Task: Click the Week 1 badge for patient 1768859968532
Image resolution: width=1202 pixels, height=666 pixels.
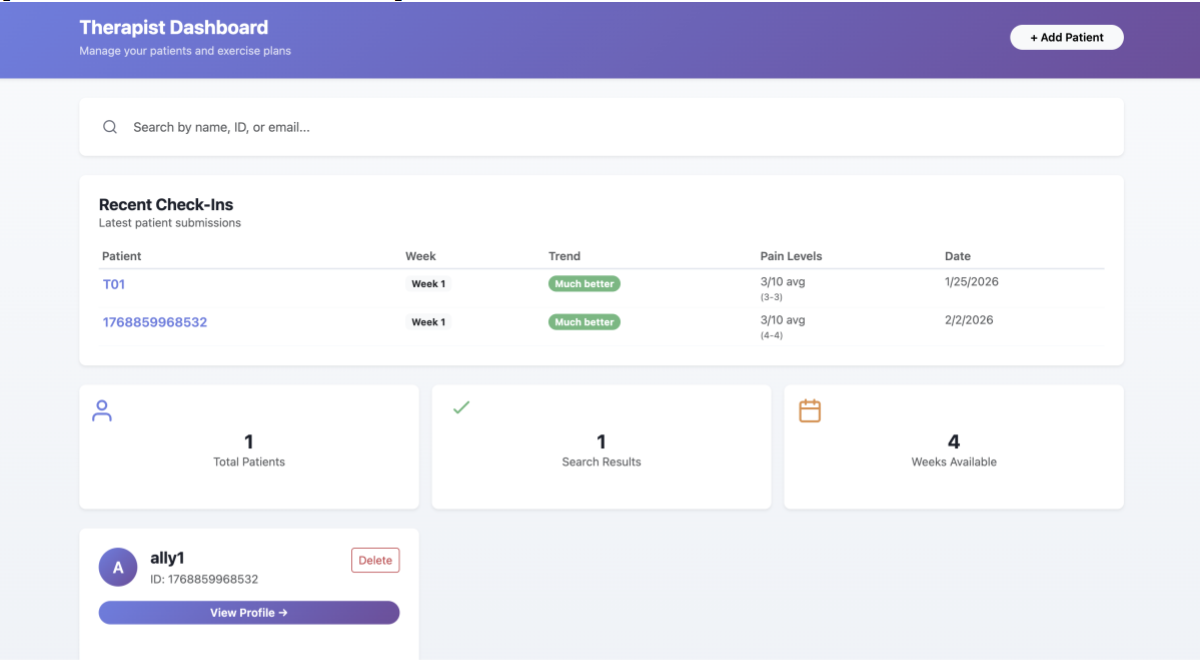Action: 428,321
